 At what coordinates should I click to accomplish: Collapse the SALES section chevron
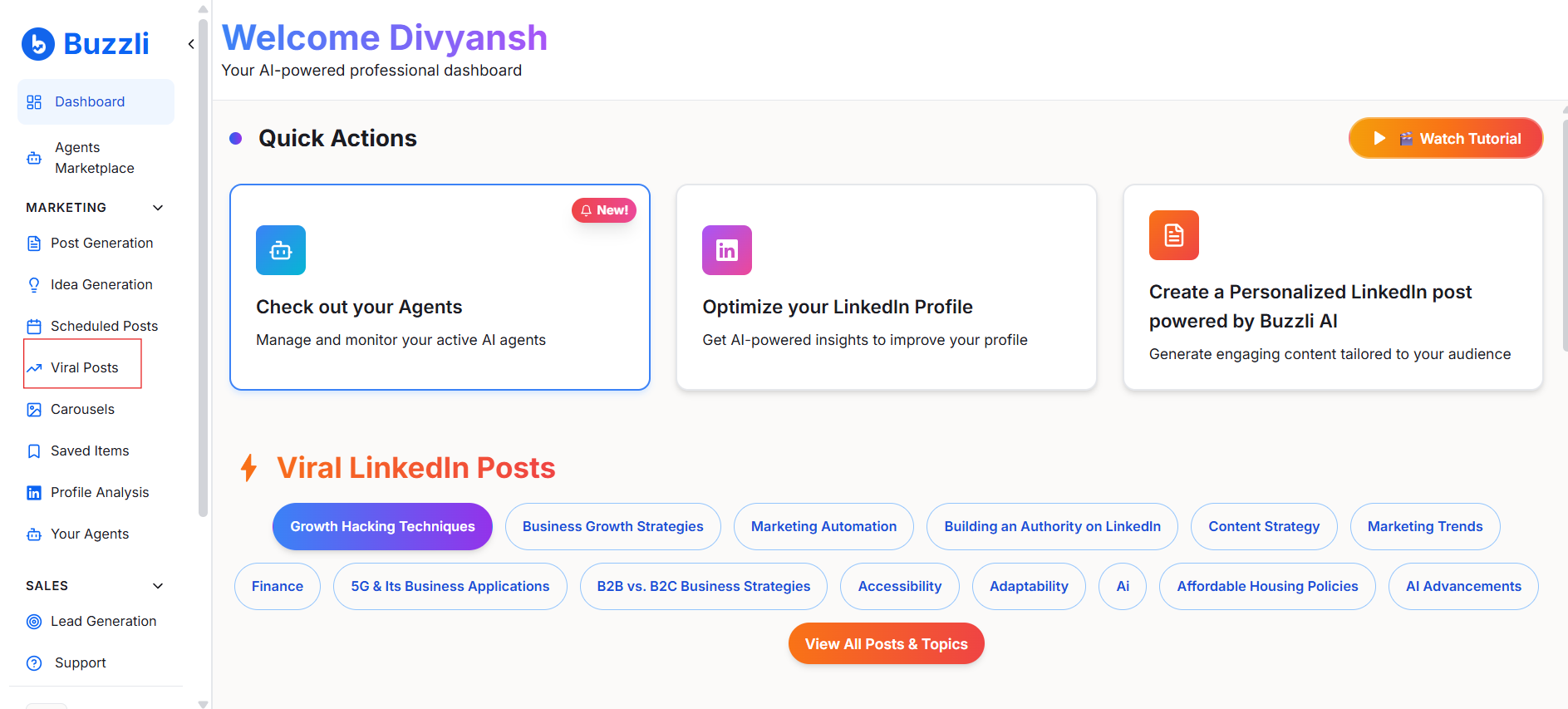tap(158, 586)
